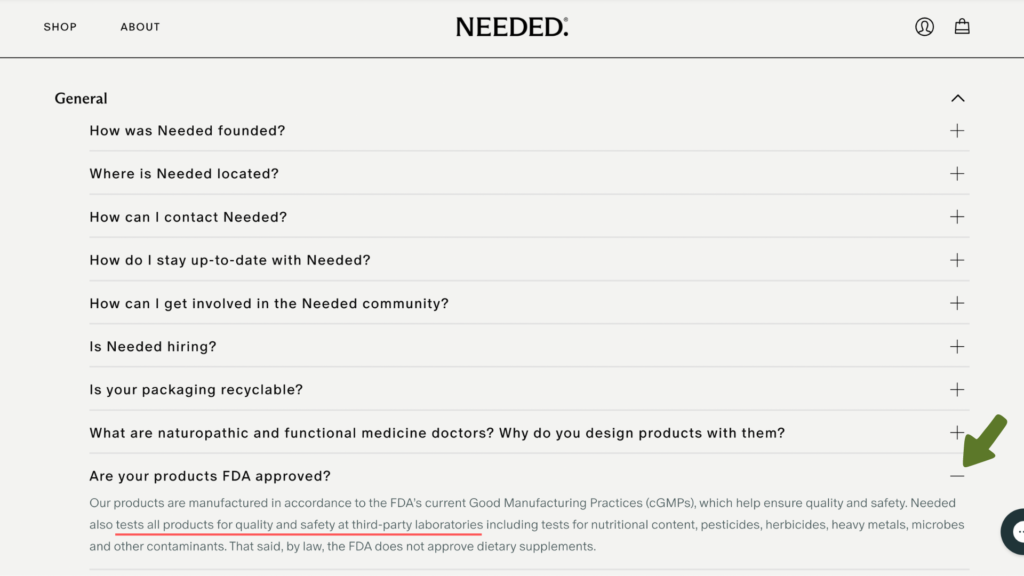Click 'Are your products FDA approved?' question text
The width and height of the screenshot is (1024, 576).
(210, 476)
